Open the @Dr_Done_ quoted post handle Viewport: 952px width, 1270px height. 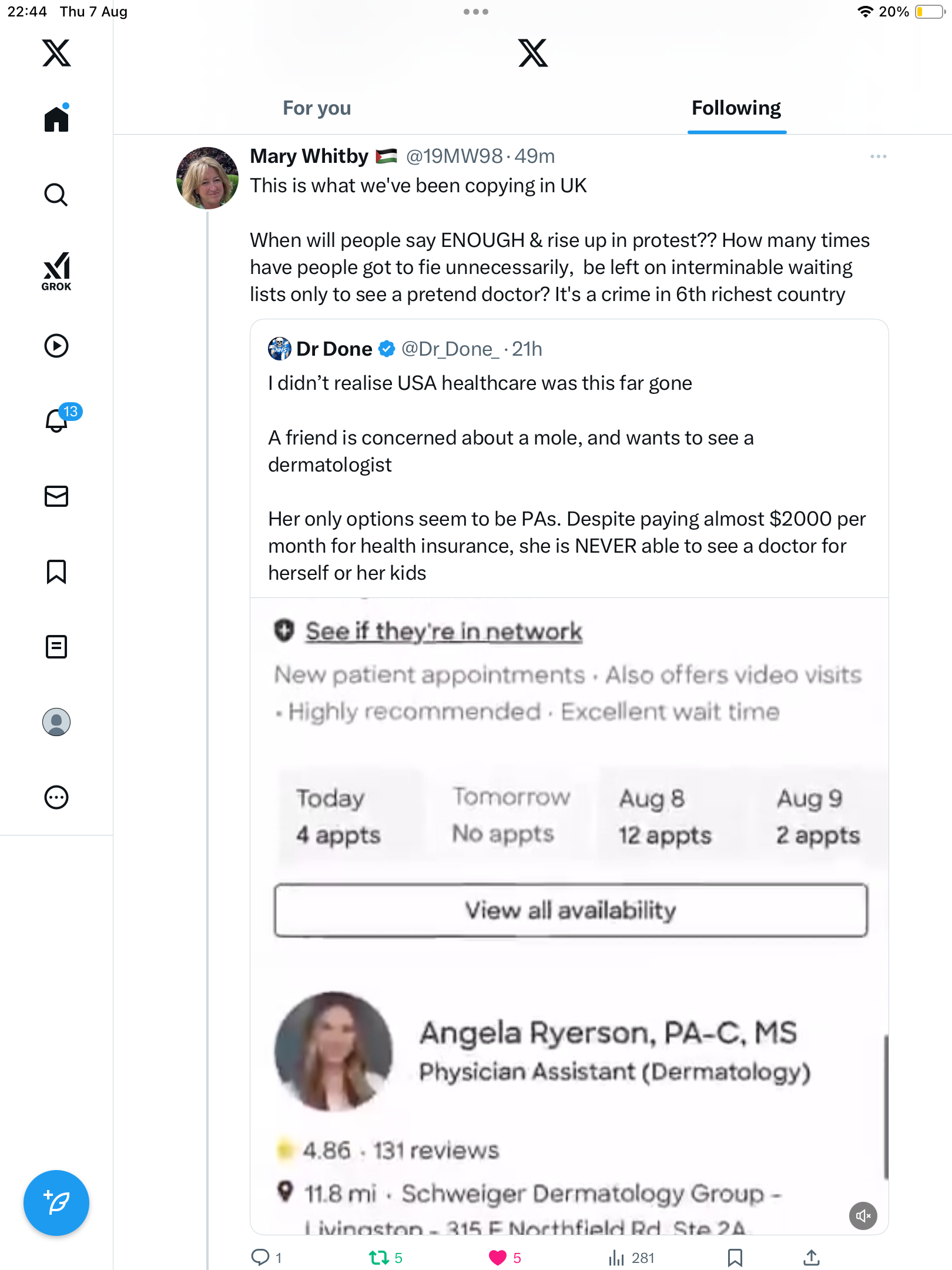click(x=450, y=349)
